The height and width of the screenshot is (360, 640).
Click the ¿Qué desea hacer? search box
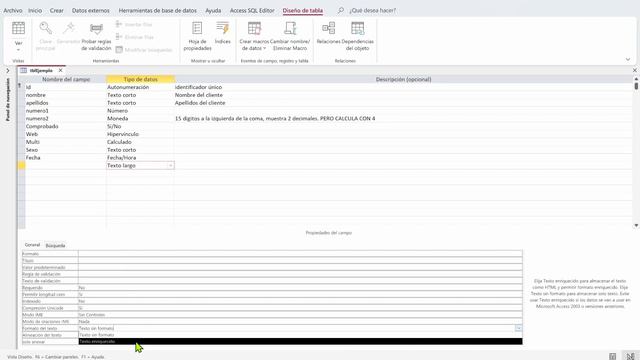372,10
